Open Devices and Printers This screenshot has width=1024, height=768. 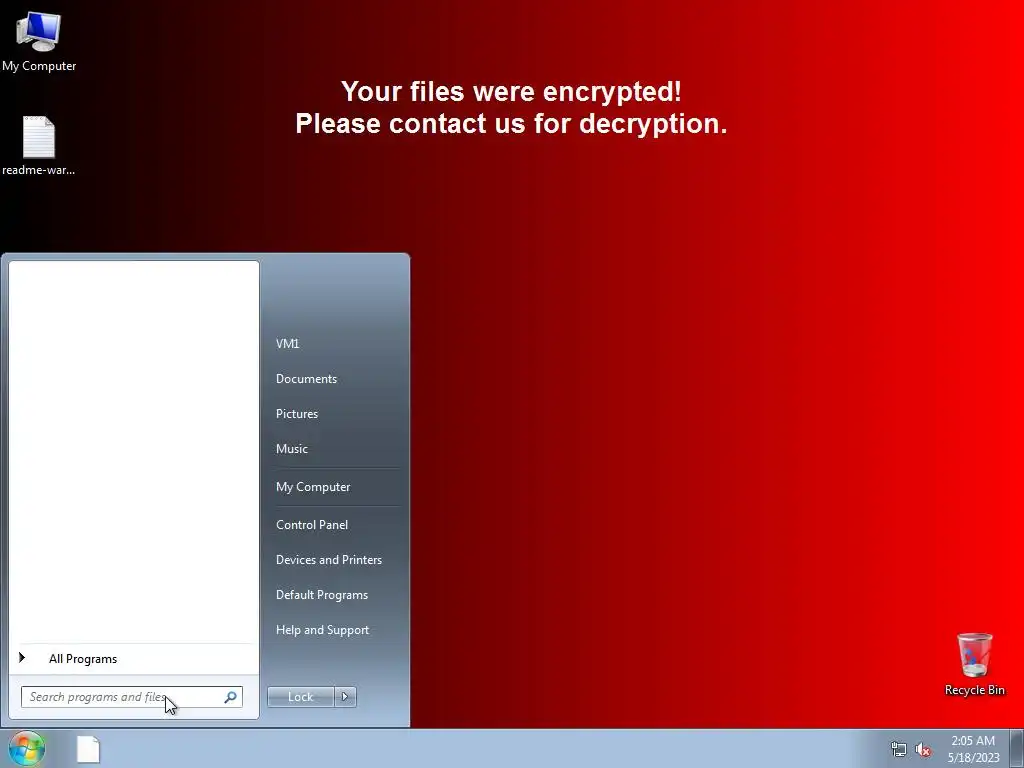click(x=328, y=560)
